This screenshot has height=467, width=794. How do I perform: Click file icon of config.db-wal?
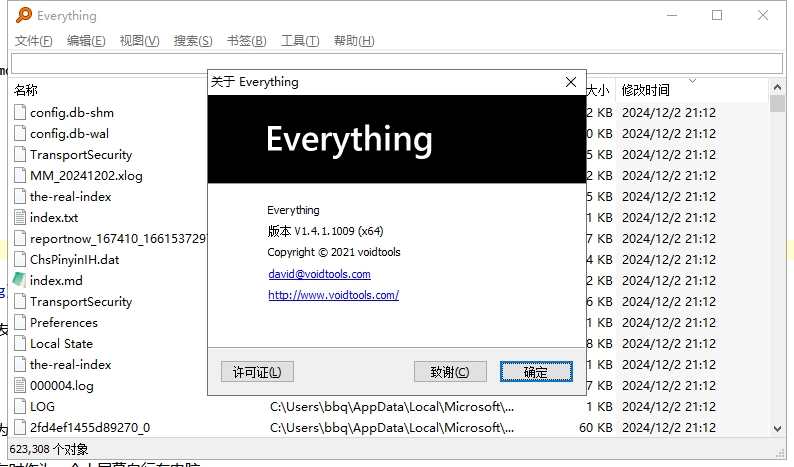click(x=20, y=133)
